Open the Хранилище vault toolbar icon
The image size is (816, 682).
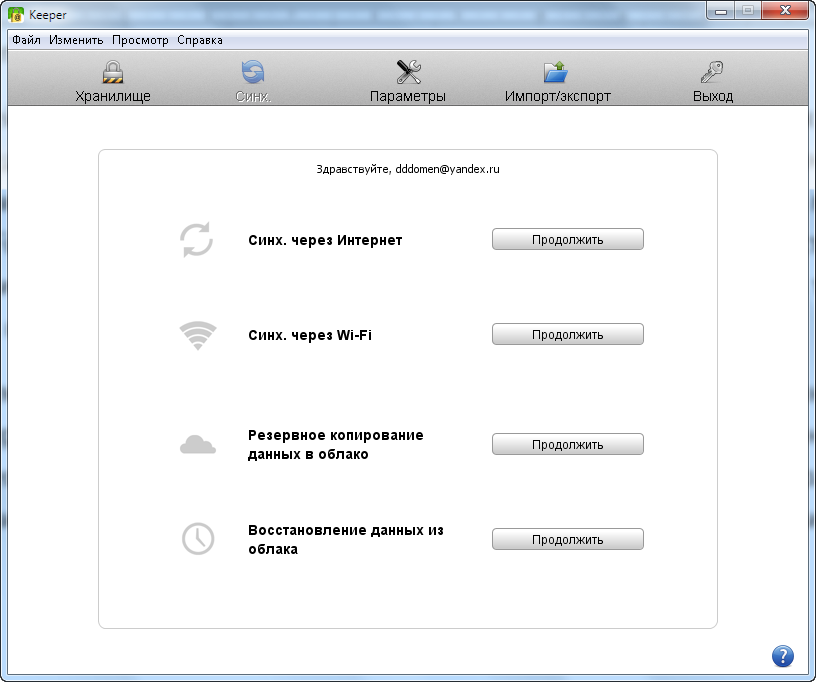click(113, 72)
